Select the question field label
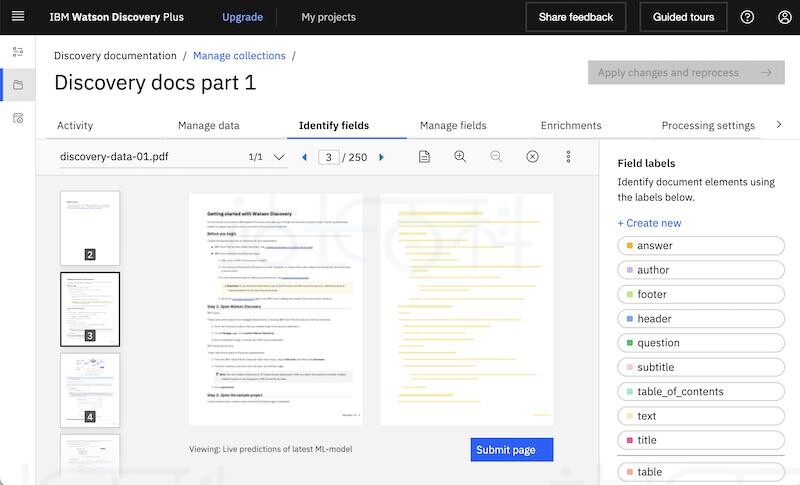 coord(701,343)
